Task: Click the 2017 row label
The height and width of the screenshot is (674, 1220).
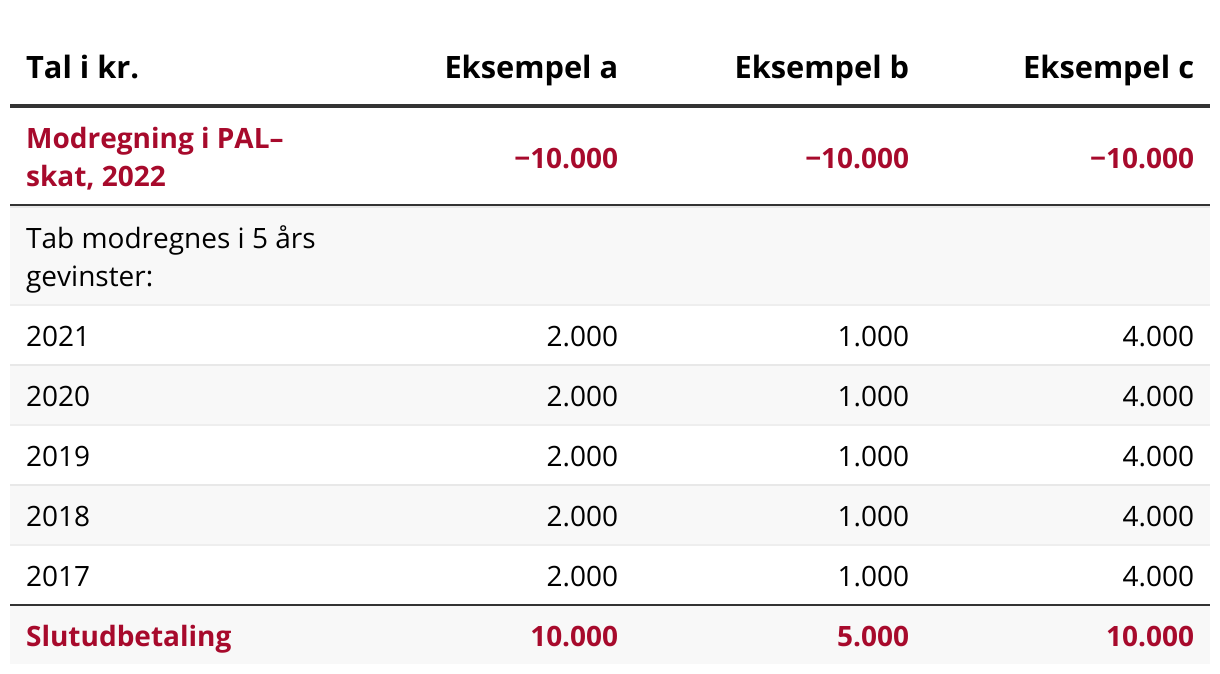Action: pyautogui.click(x=57, y=576)
